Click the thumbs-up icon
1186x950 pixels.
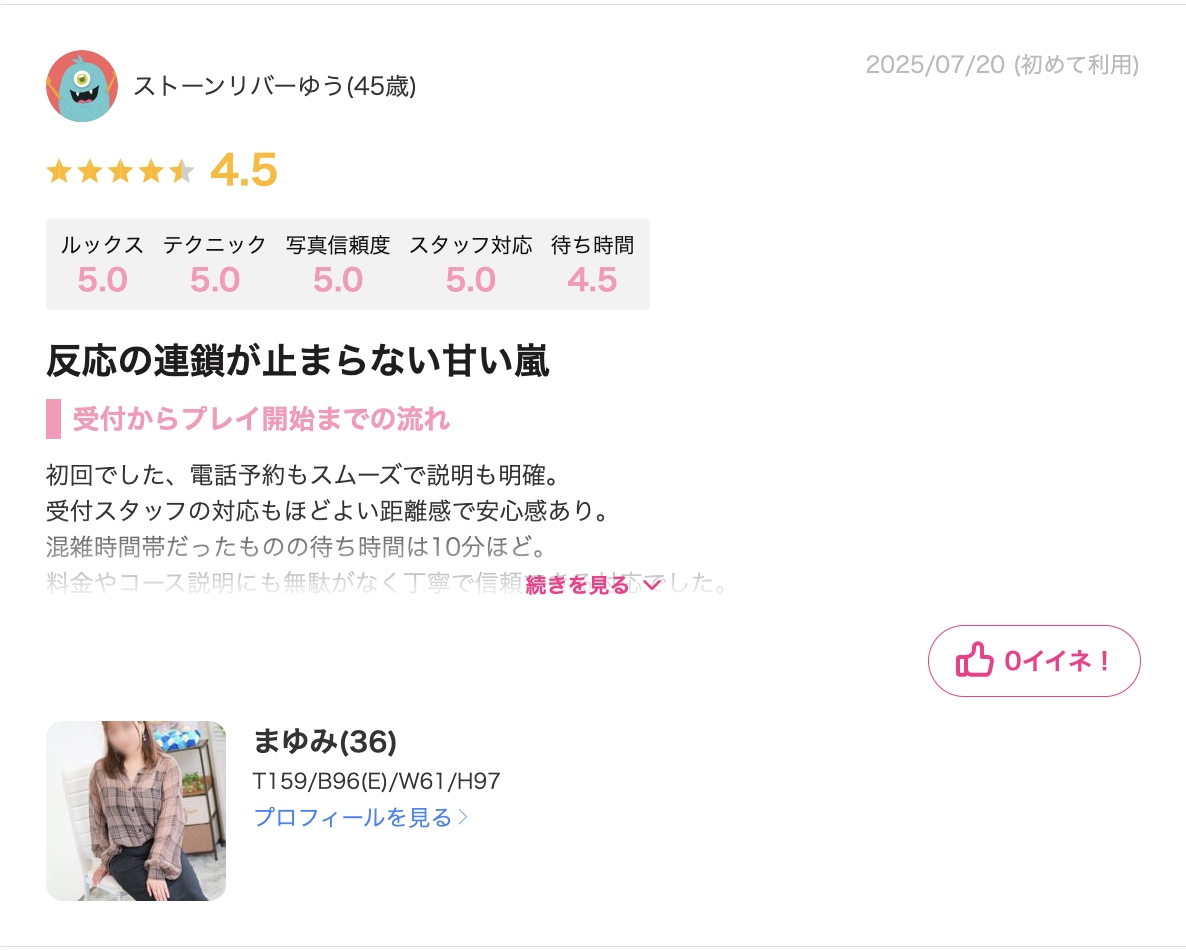point(974,660)
